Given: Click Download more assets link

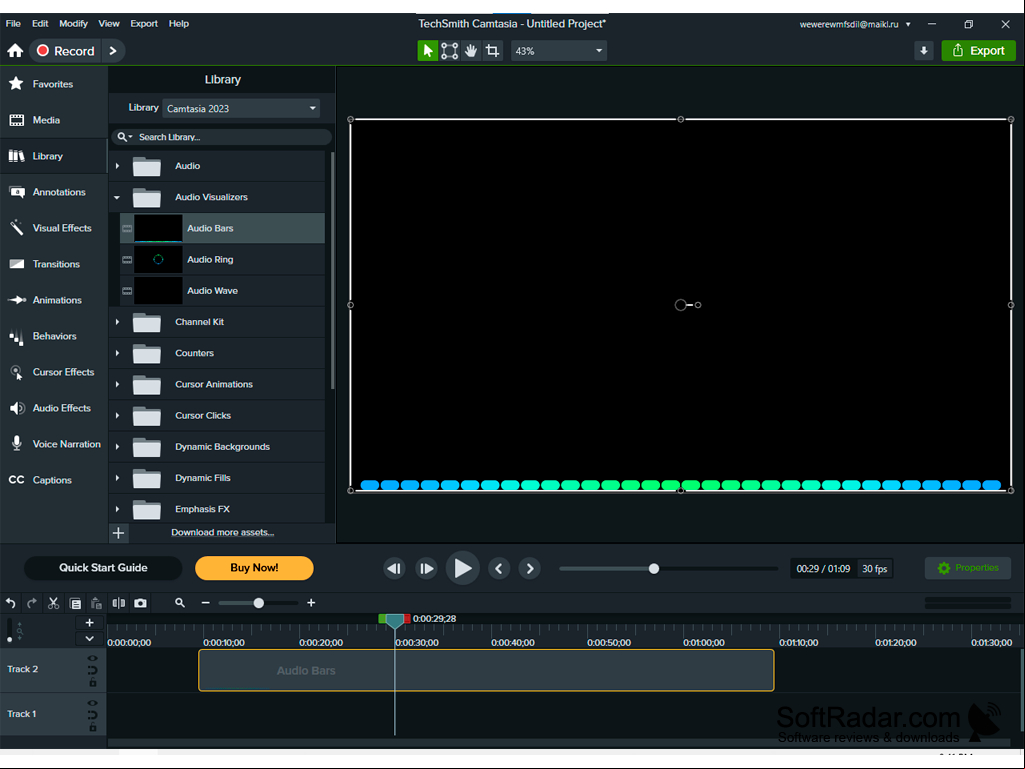Looking at the screenshot, I should point(222,532).
